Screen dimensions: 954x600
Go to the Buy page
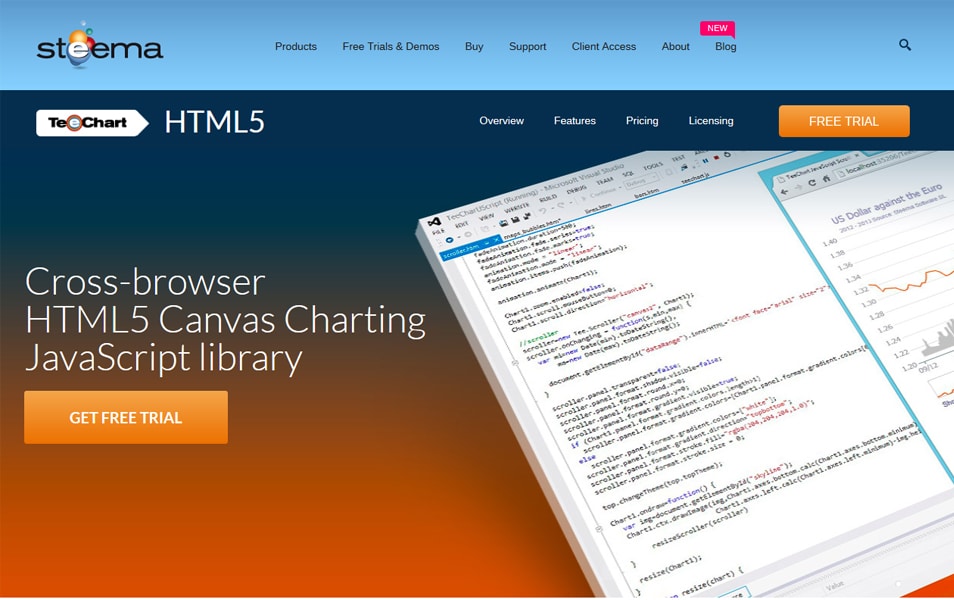(x=474, y=46)
